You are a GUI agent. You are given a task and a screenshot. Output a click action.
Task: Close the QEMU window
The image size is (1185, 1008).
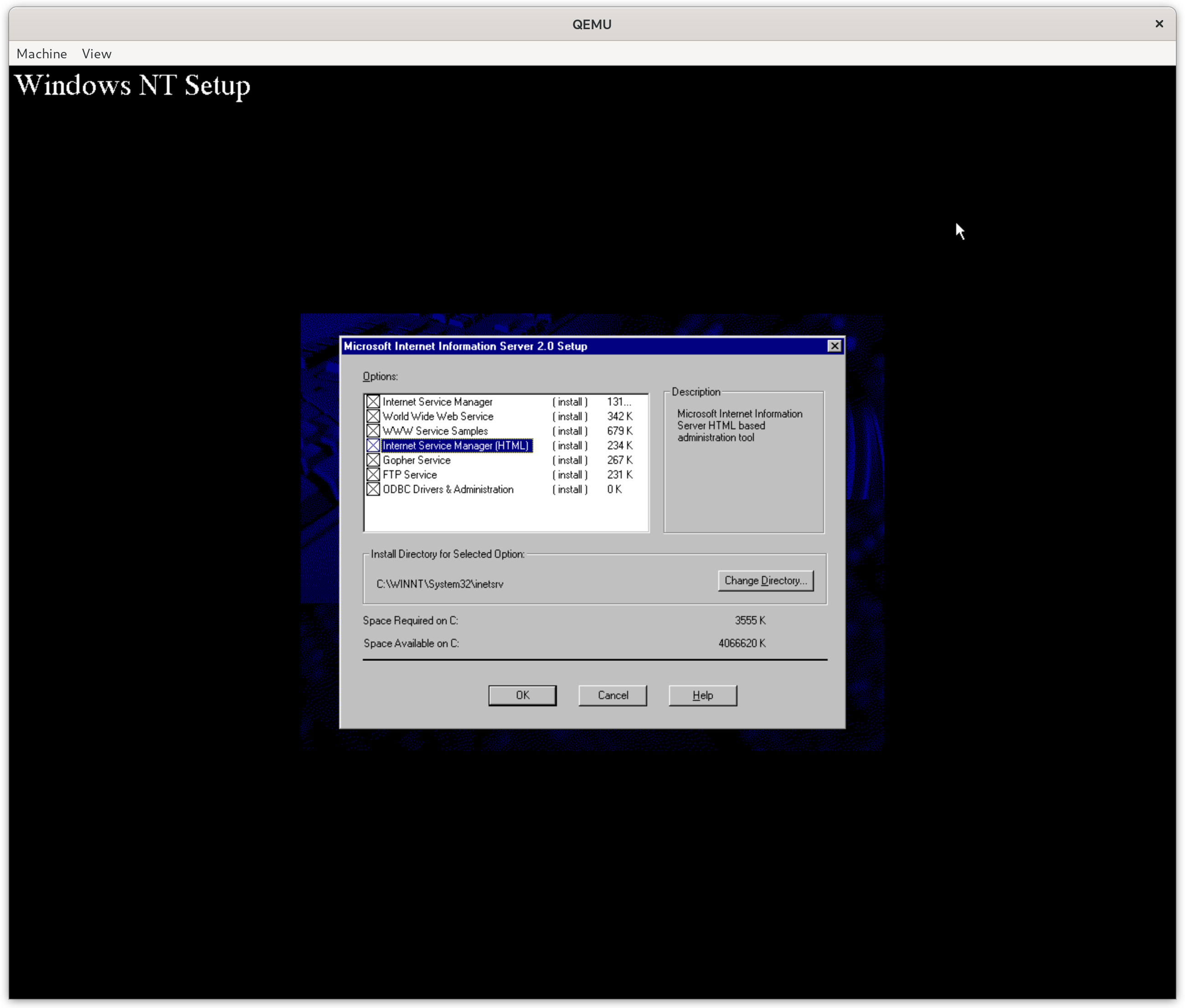1159,24
